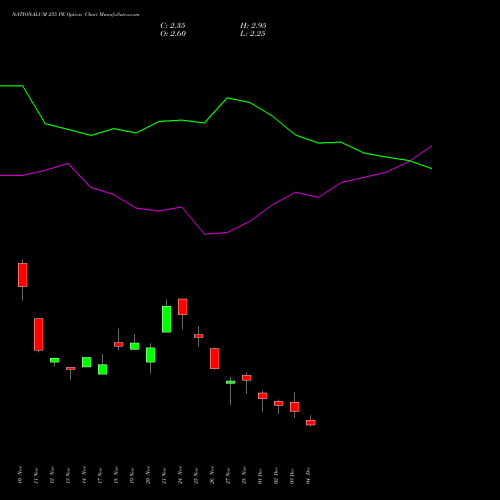500x500 pixels.
Task: Click the NATIONALUM 255 PE Options chart title
Action: point(76,15)
